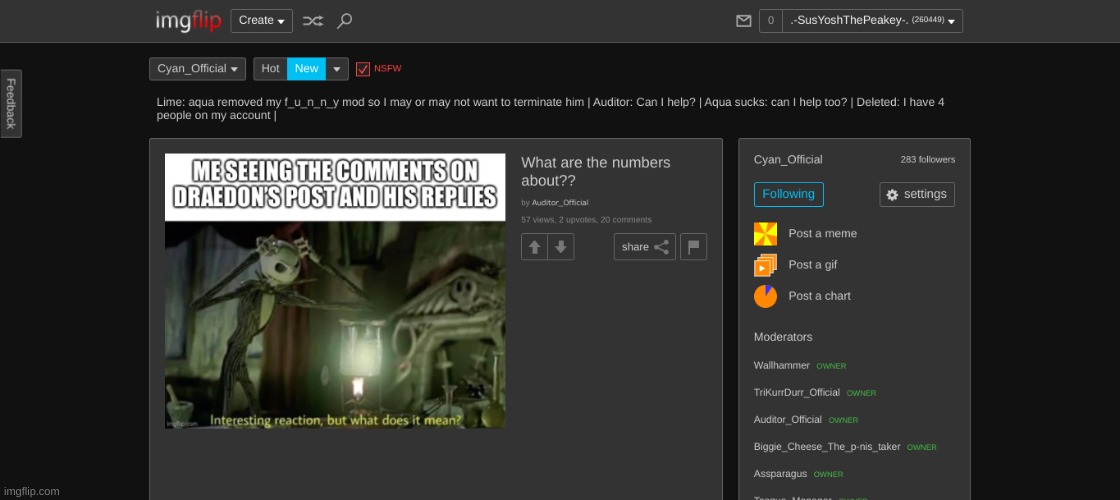The height and width of the screenshot is (500, 1120).
Task: Click the Following button
Action: (x=789, y=194)
